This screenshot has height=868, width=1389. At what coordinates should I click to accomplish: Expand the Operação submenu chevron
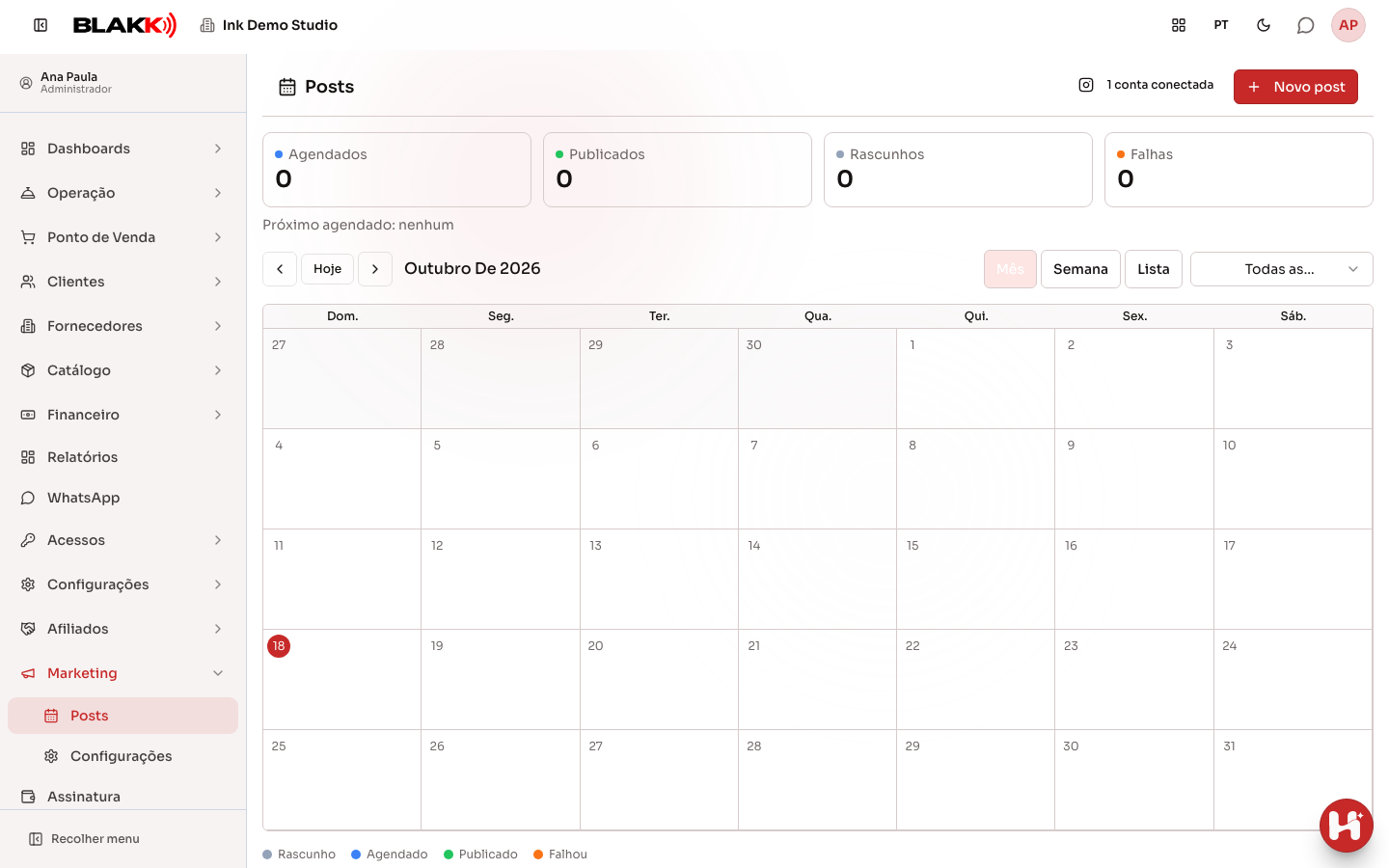tap(218, 193)
